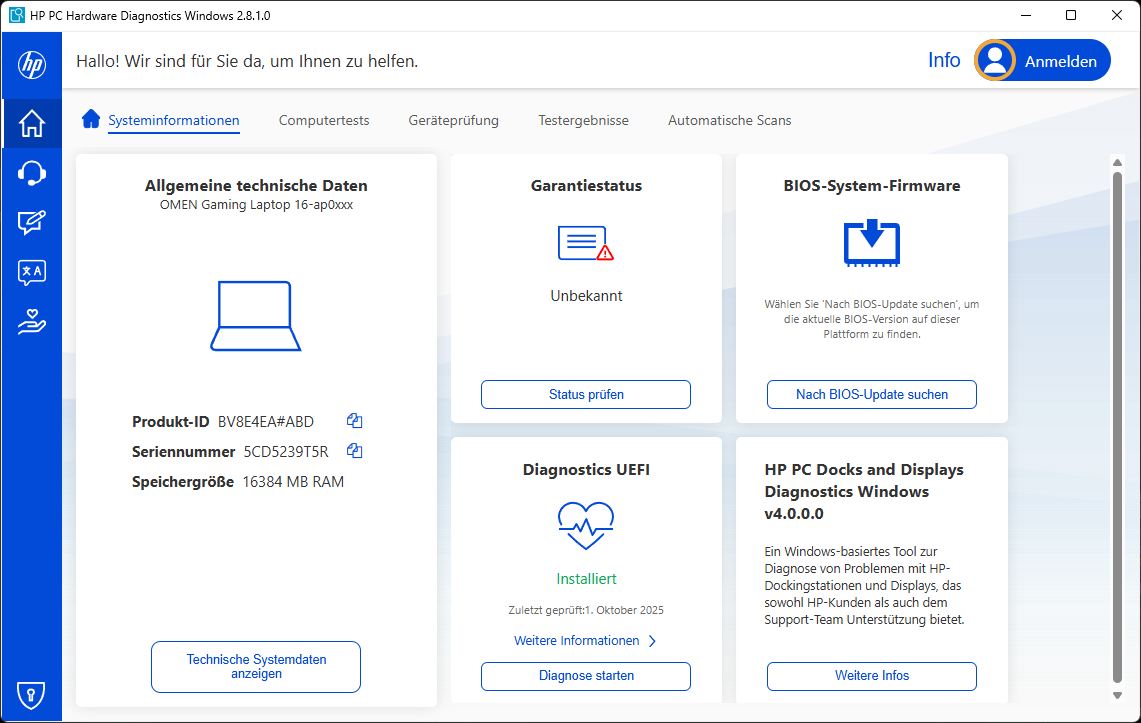1141x723 pixels.
Task: Click the hand with heart sidebar icon
Action: (32, 321)
